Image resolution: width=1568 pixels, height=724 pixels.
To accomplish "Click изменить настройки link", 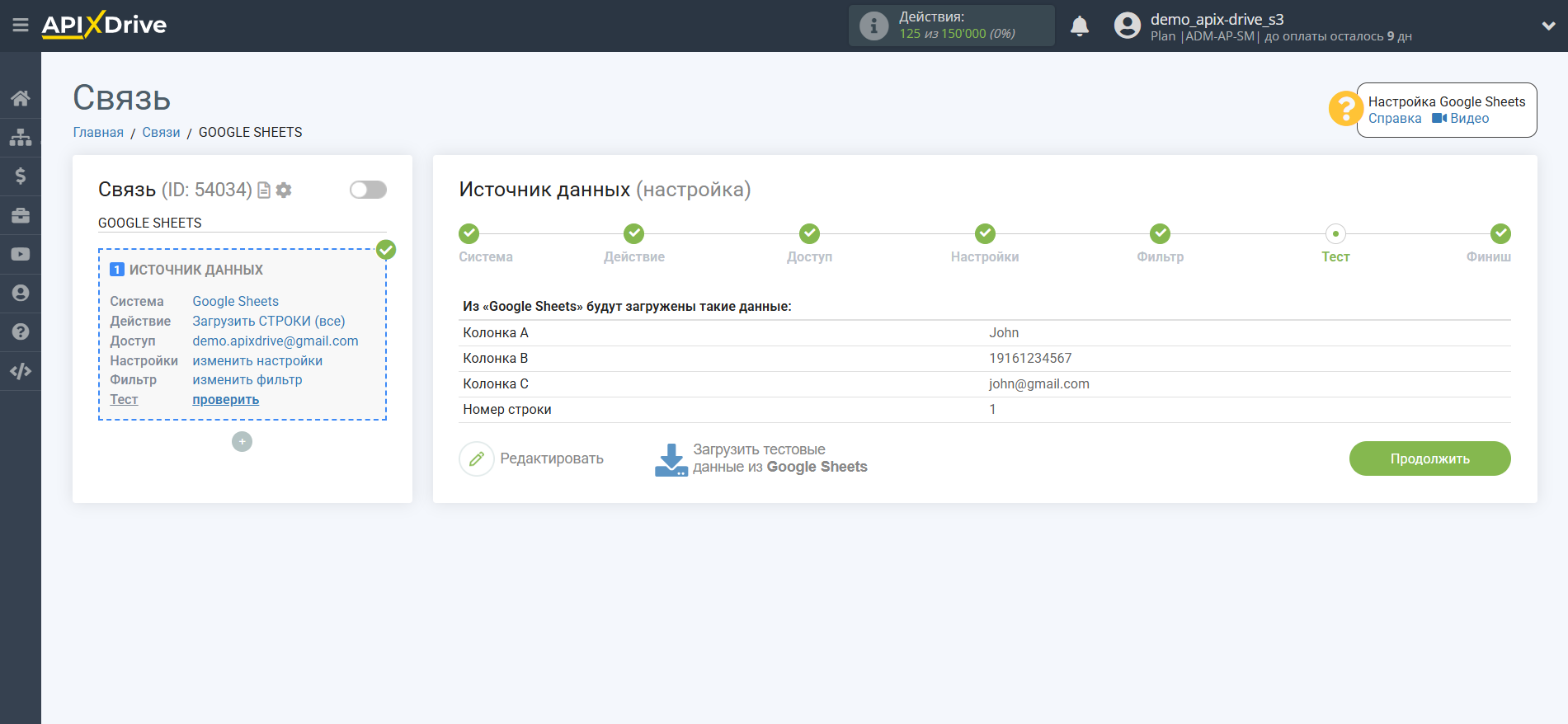I will click(257, 360).
